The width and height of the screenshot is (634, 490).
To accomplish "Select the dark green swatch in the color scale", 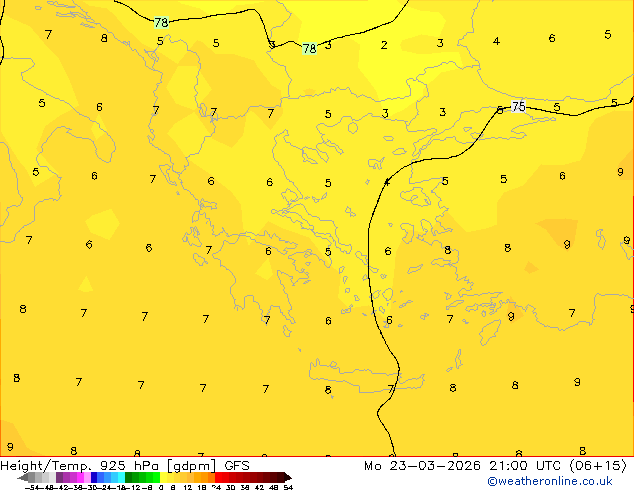I will click(128, 477).
